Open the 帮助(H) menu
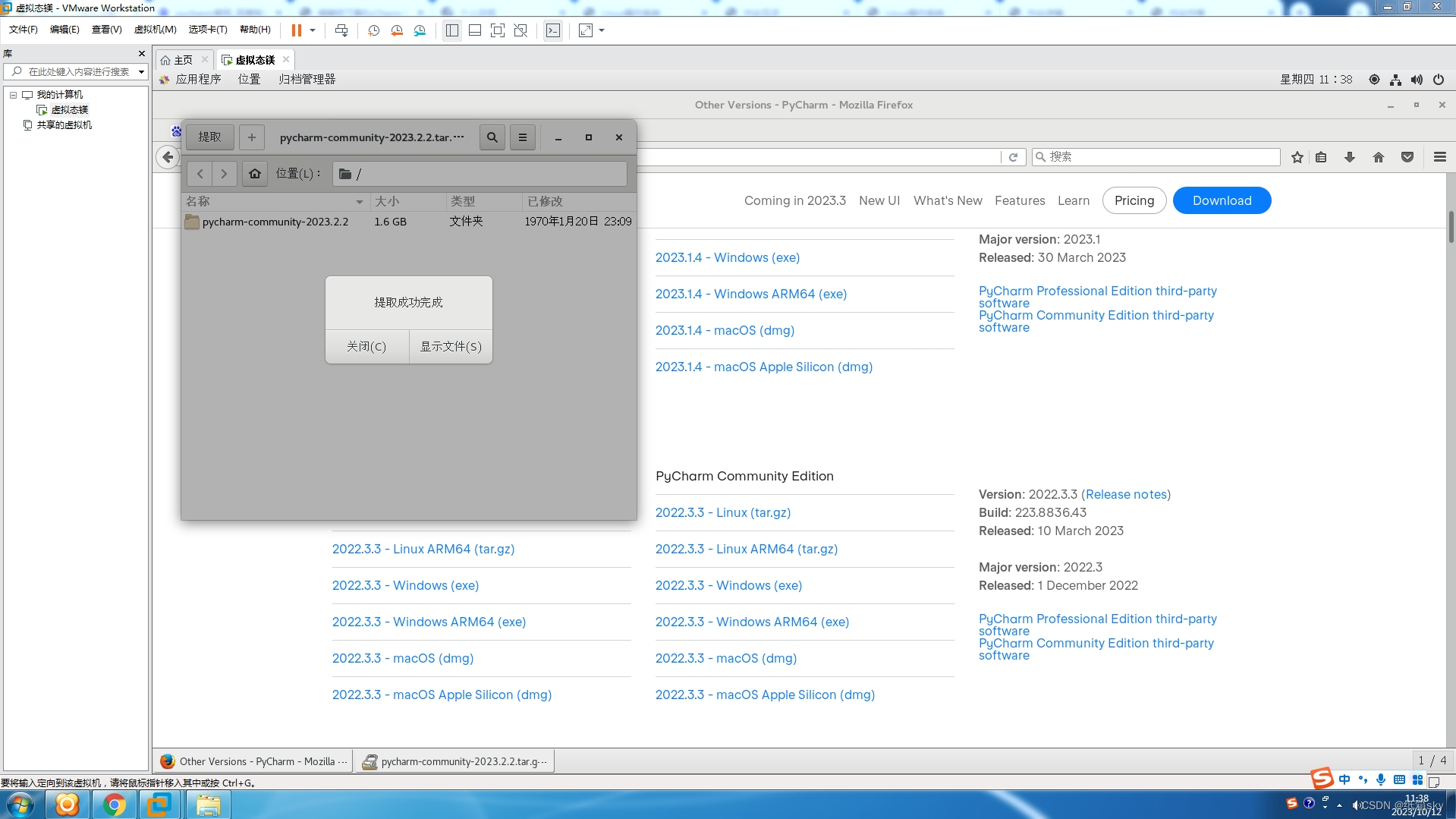The image size is (1456, 819). point(255,30)
